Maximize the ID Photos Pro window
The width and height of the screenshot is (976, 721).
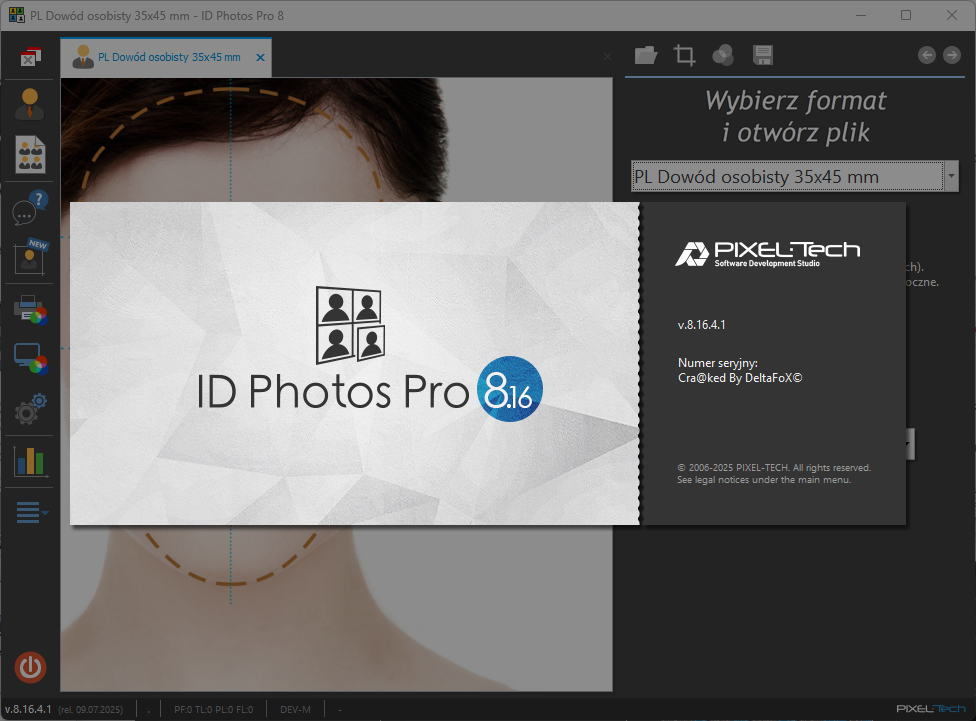pos(906,15)
